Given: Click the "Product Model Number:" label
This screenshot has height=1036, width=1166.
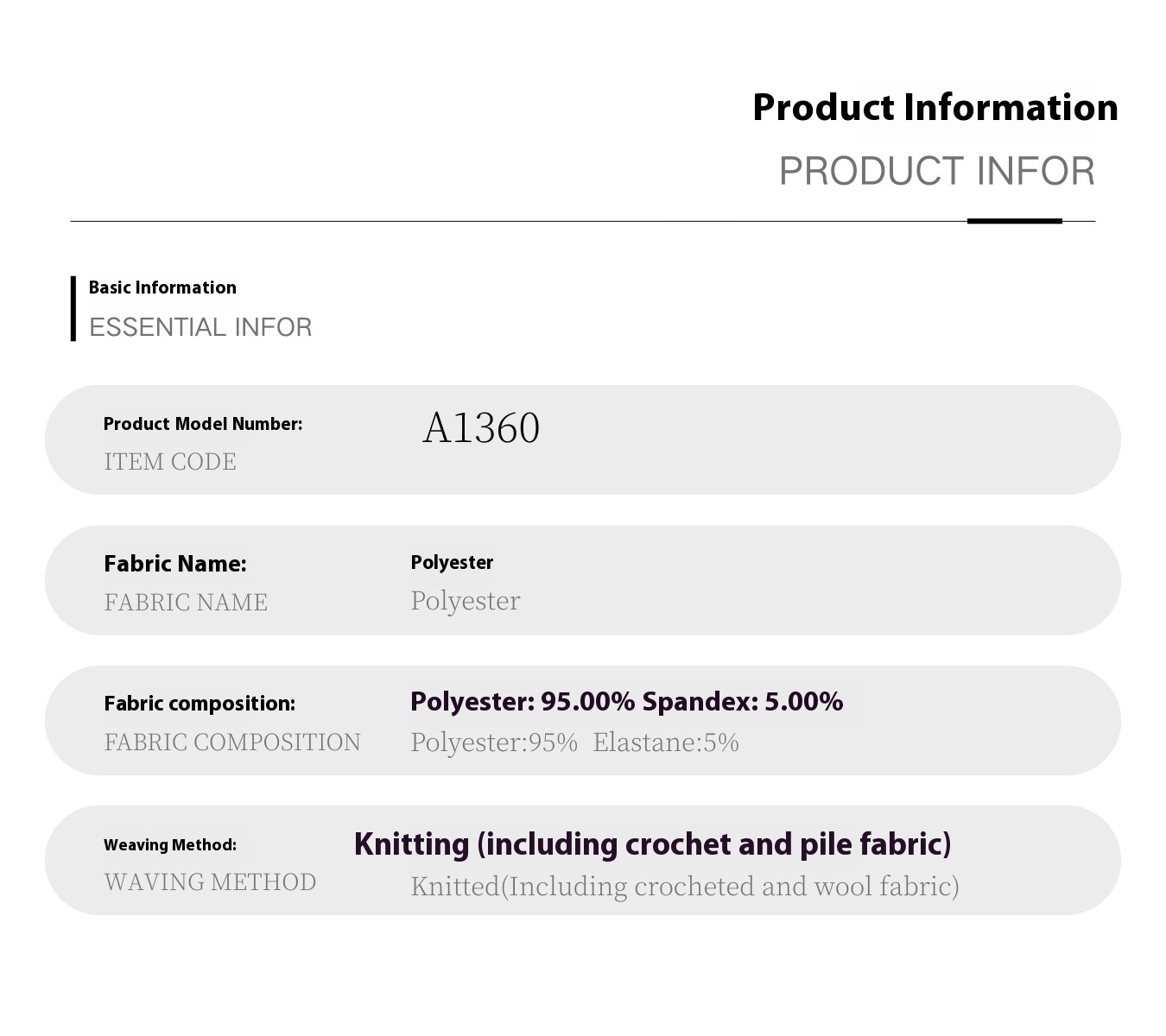Looking at the screenshot, I should click(x=203, y=424).
